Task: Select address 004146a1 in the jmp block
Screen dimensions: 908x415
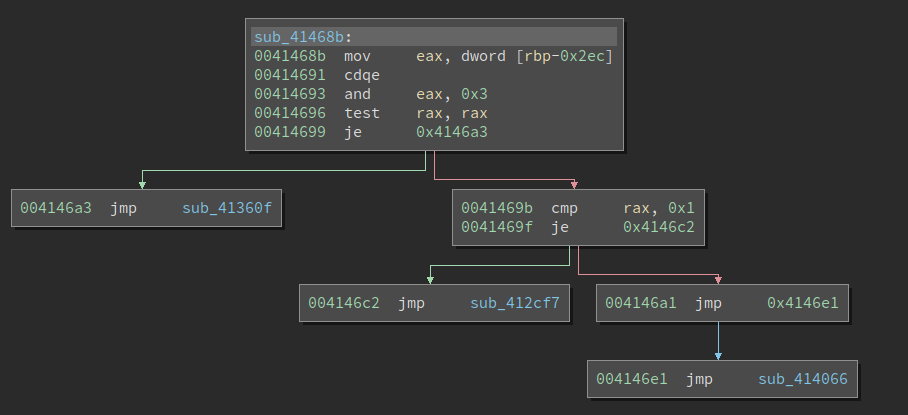Action: [x=640, y=303]
